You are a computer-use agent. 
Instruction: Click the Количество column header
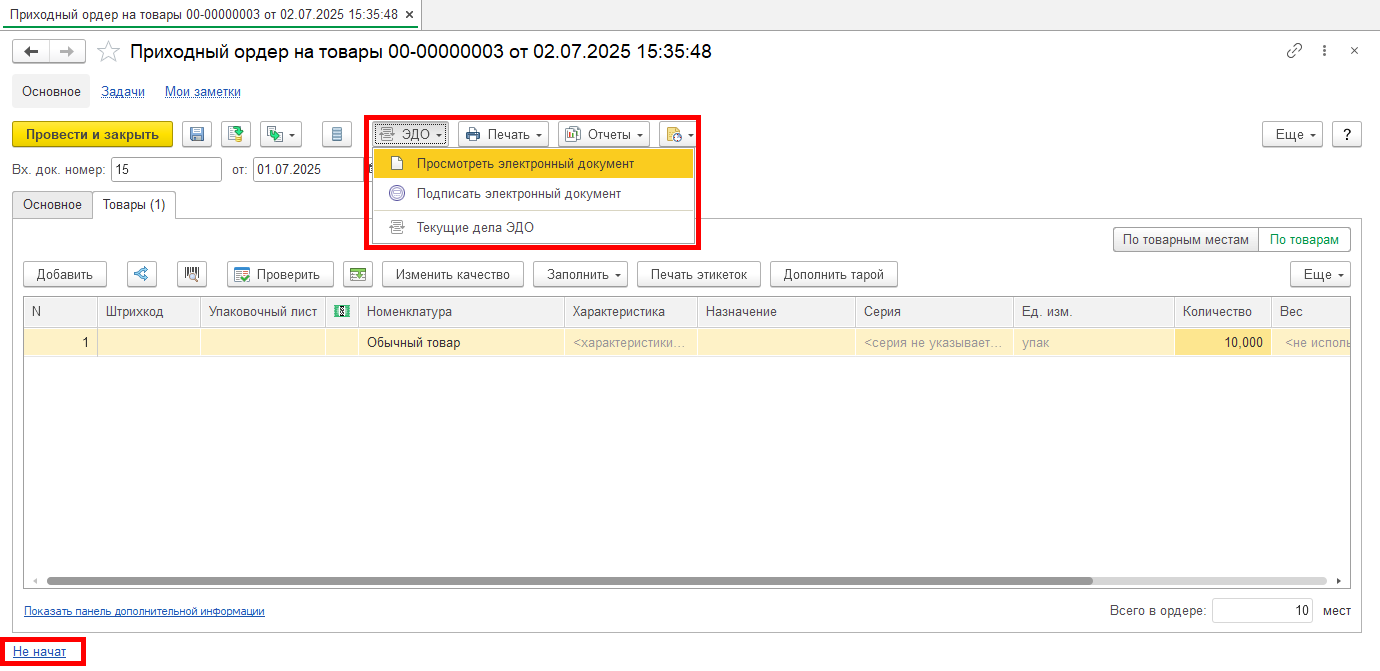(1223, 312)
